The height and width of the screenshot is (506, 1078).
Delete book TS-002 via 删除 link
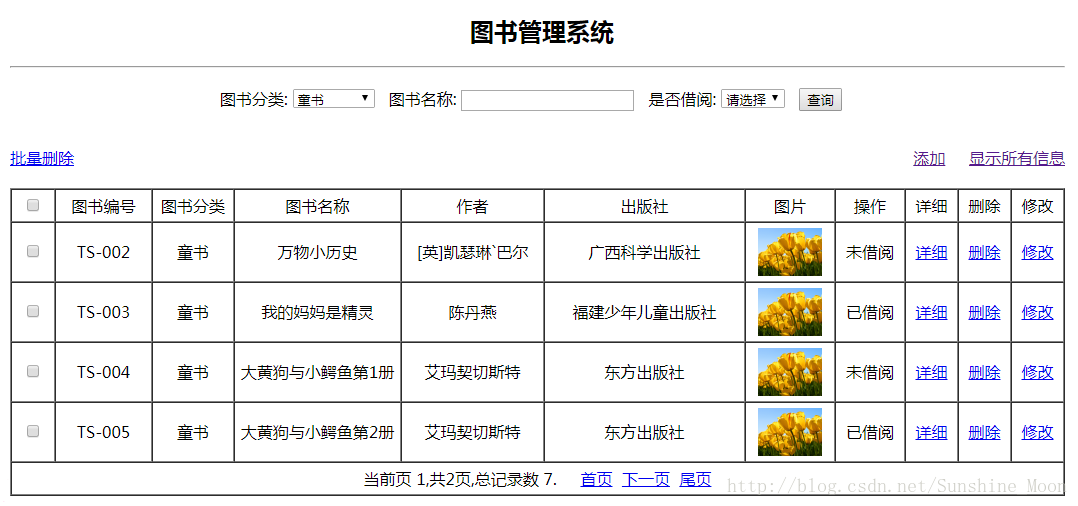[x=984, y=252]
